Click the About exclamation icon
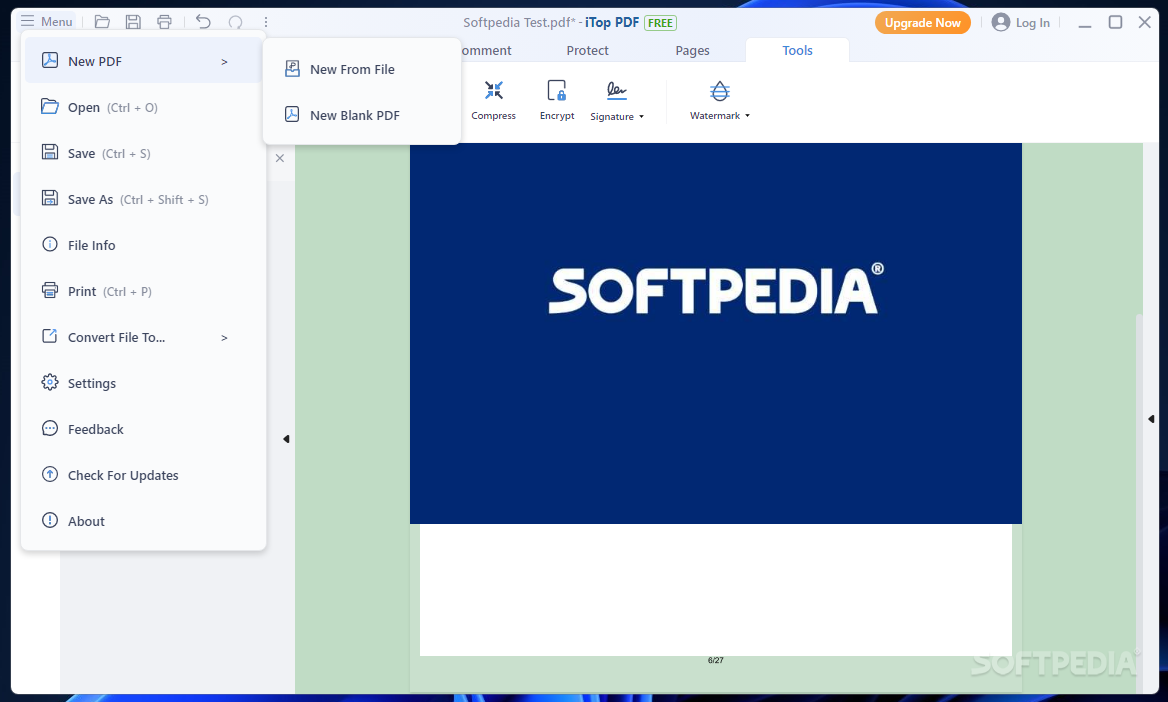This screenshot has height=702, width=1168. (50, 520)
